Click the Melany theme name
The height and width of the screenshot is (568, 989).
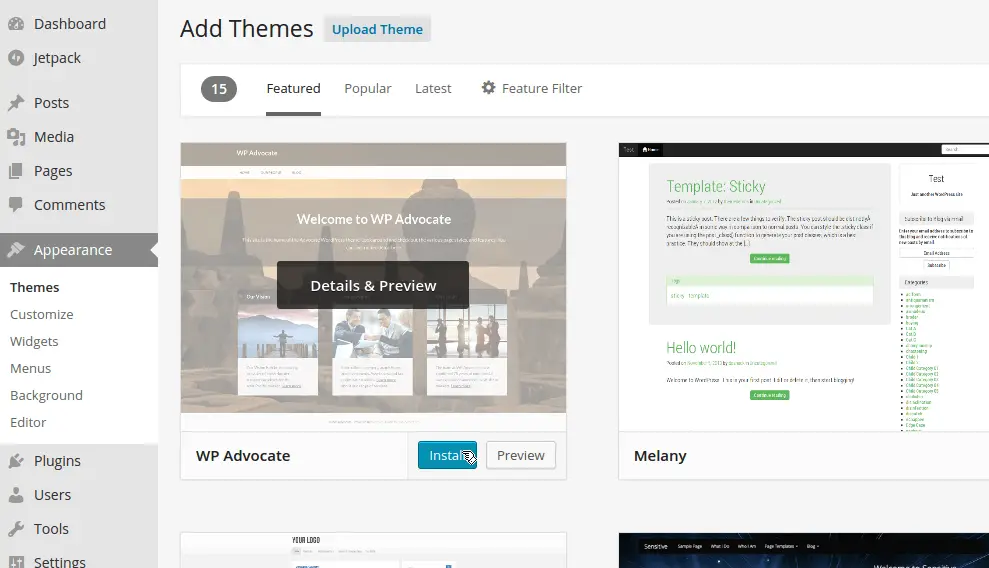(x=660, y=456)
